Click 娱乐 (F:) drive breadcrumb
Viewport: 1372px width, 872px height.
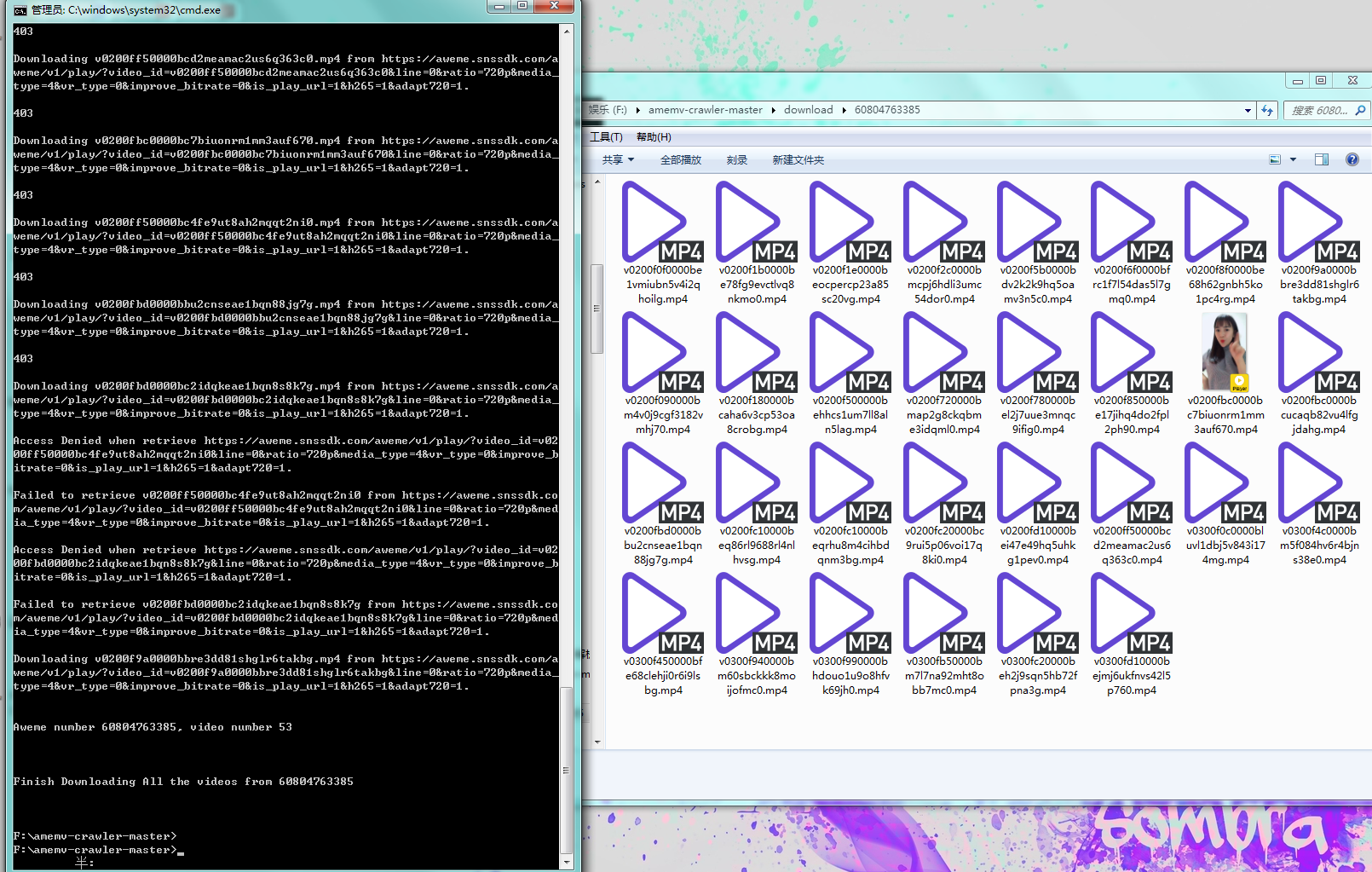coord(608,110)
